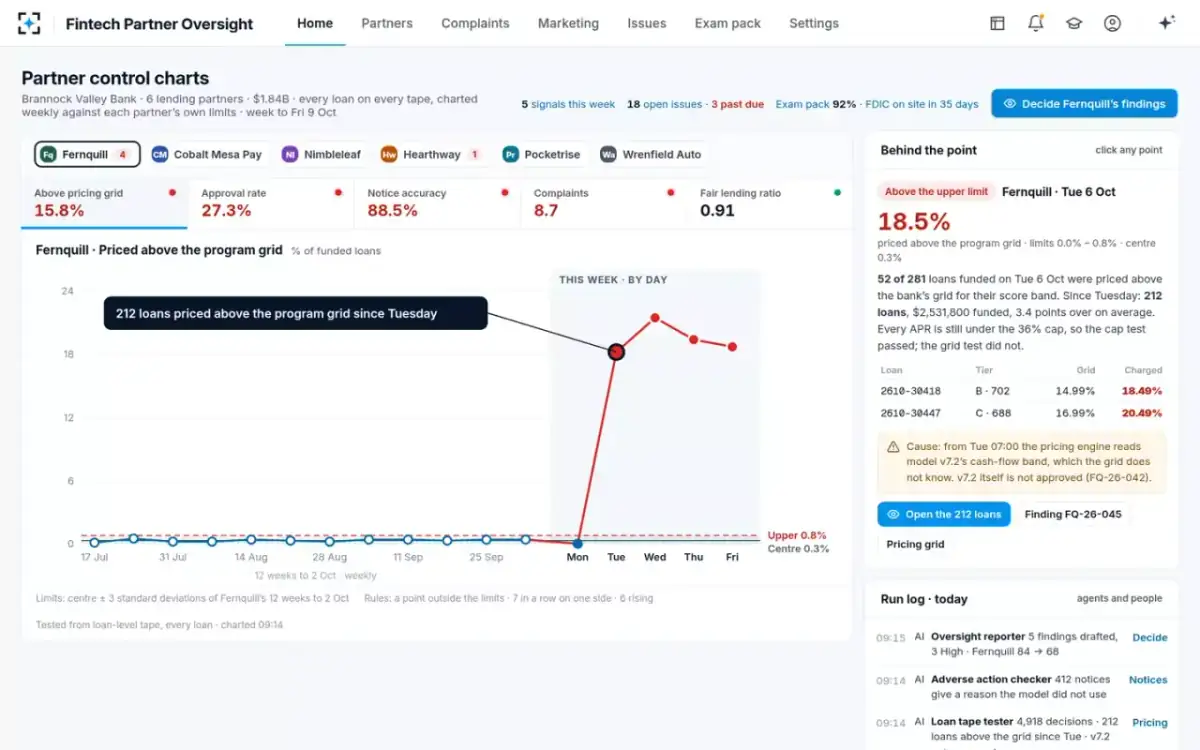Open Finding FQ-26-045
The width and height of the screenshot is (1200, 750).
(x=1073, y=514)
